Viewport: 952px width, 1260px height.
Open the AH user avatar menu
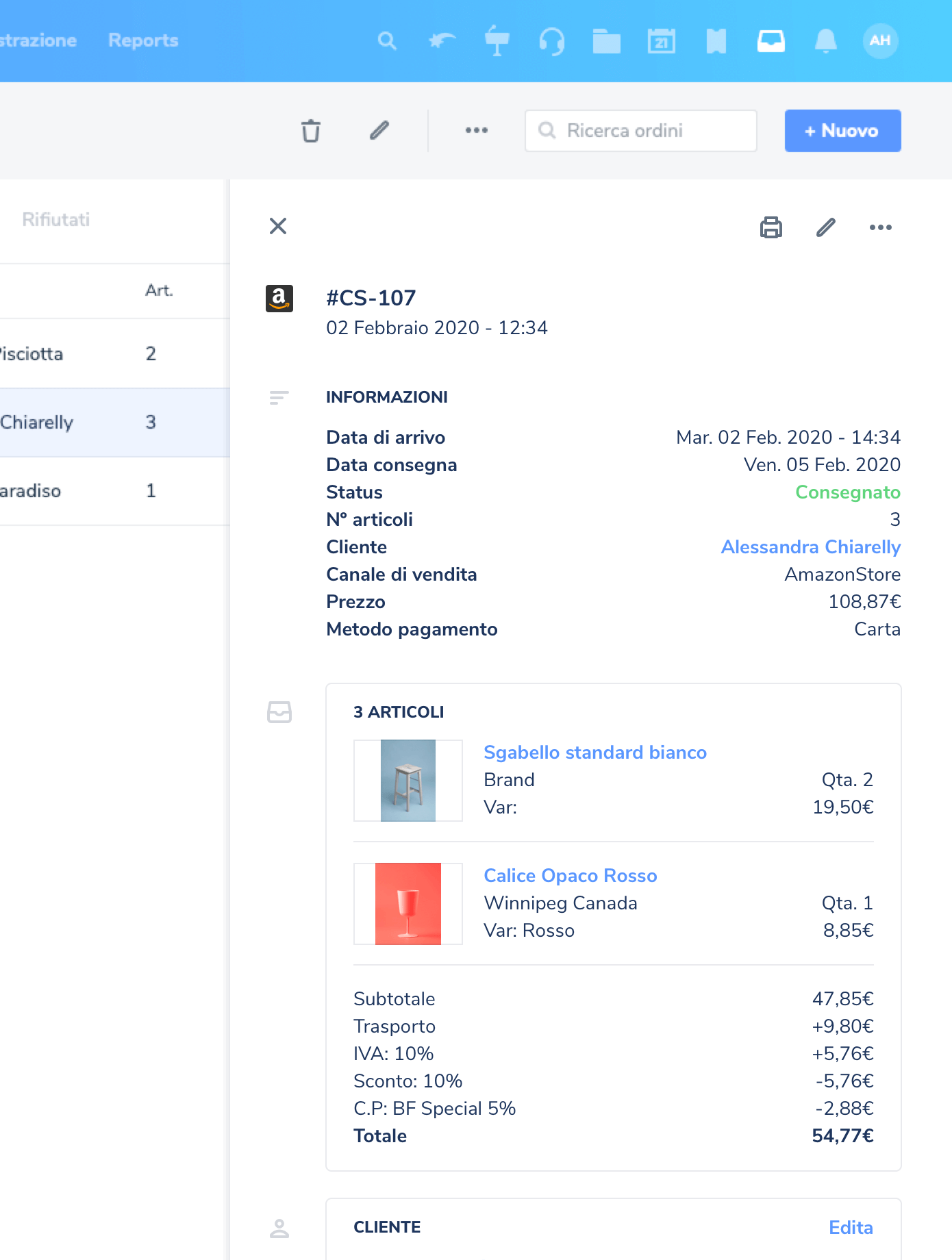[880, 41]
